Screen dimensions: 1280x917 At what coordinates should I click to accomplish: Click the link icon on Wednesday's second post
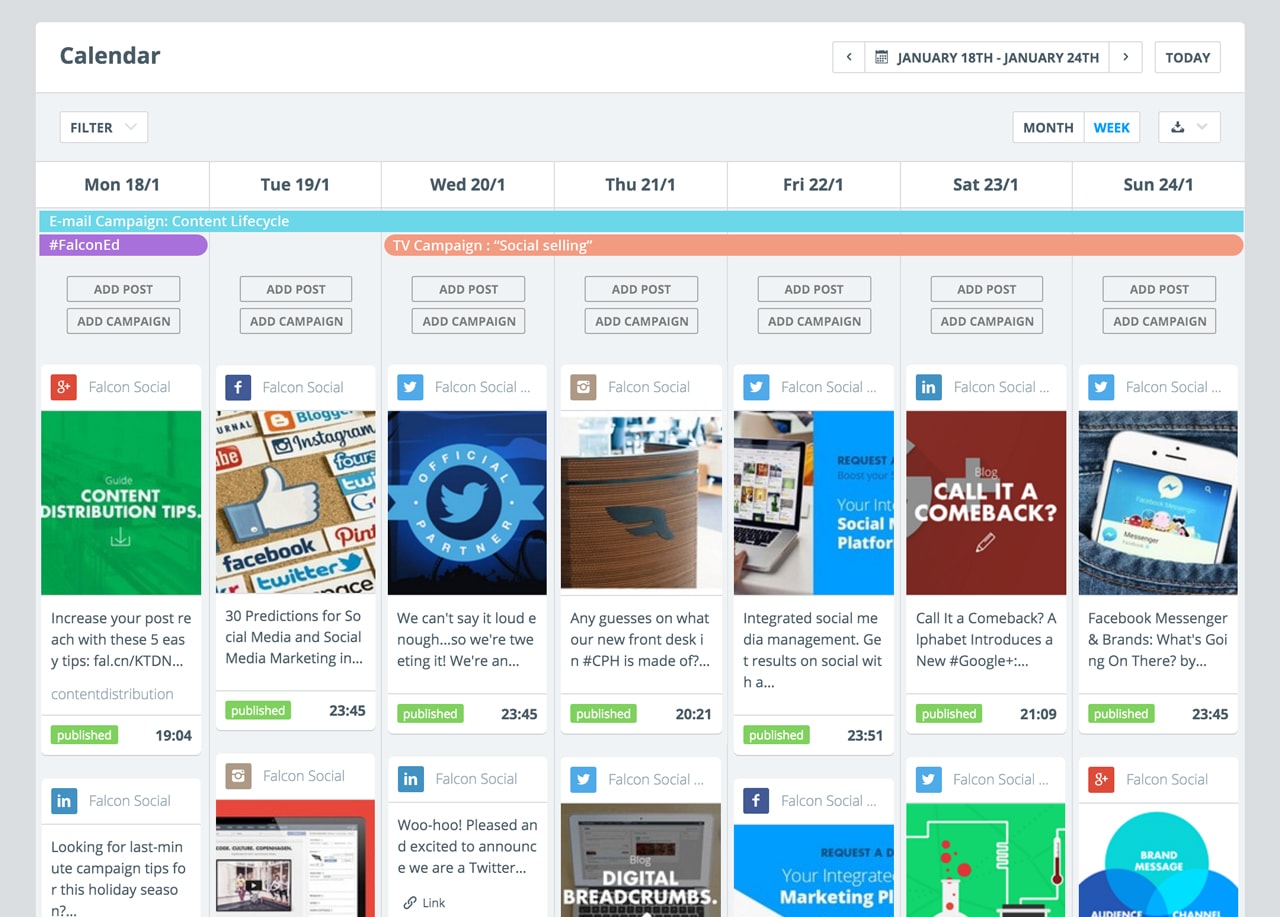pyautogui.click(x=410, y=902)
